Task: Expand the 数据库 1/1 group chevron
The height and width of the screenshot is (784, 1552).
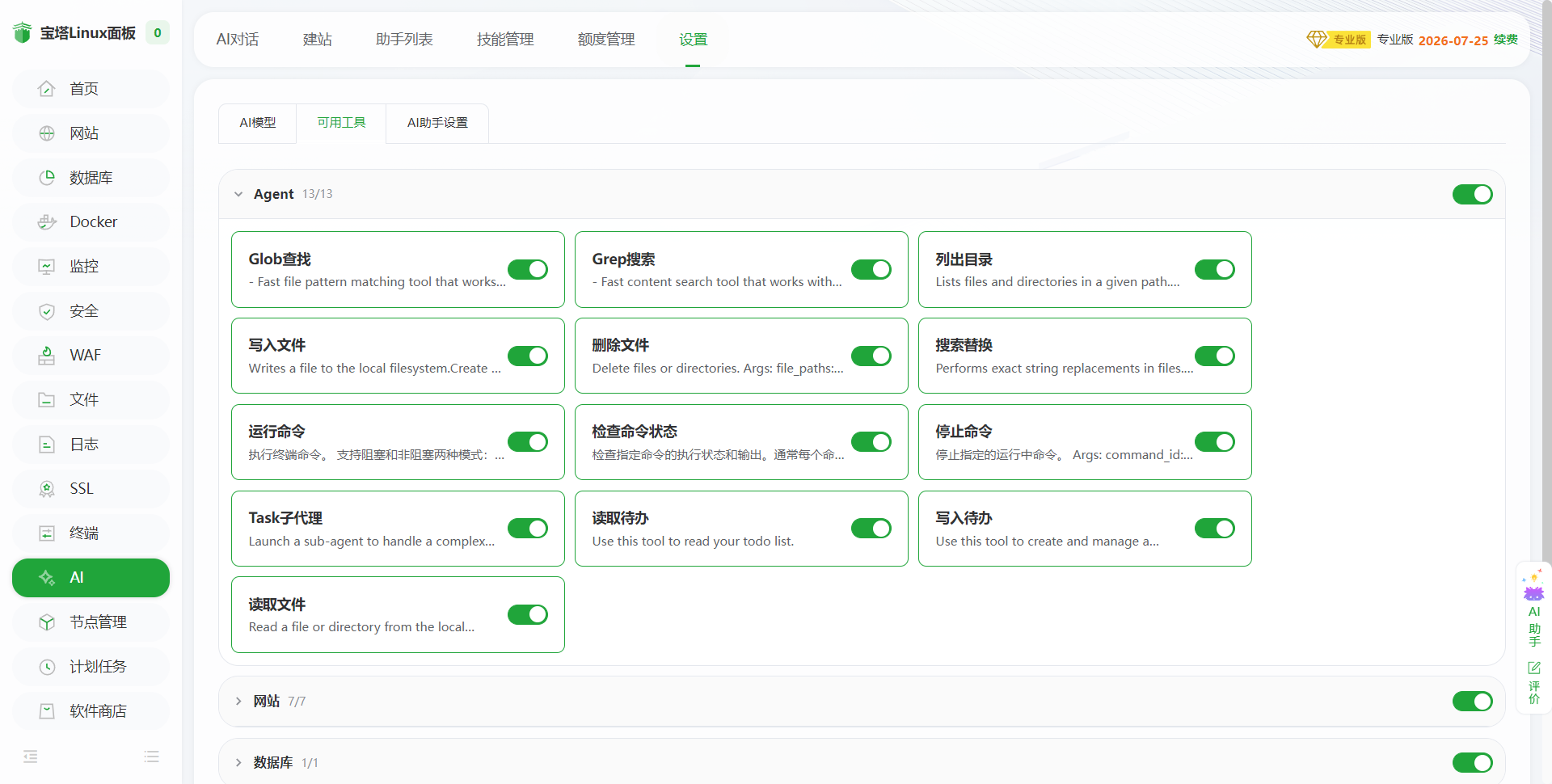Action: [x=238, y=762]
